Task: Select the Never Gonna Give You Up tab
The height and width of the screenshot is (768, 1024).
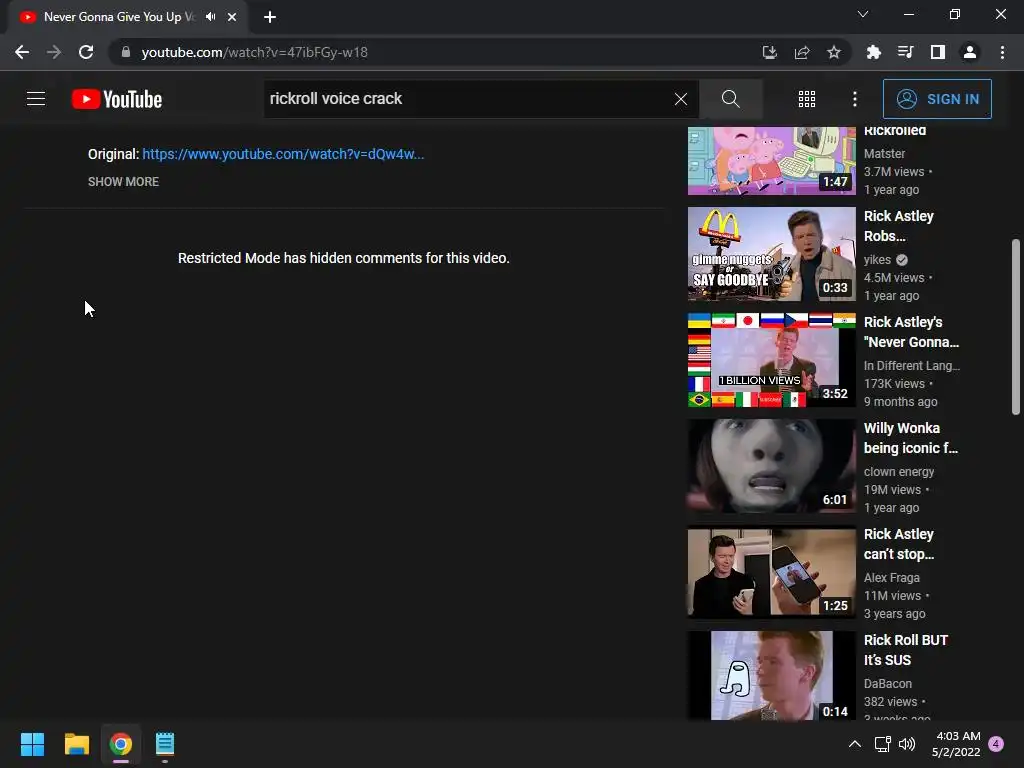Action: (x=119, y=17)
